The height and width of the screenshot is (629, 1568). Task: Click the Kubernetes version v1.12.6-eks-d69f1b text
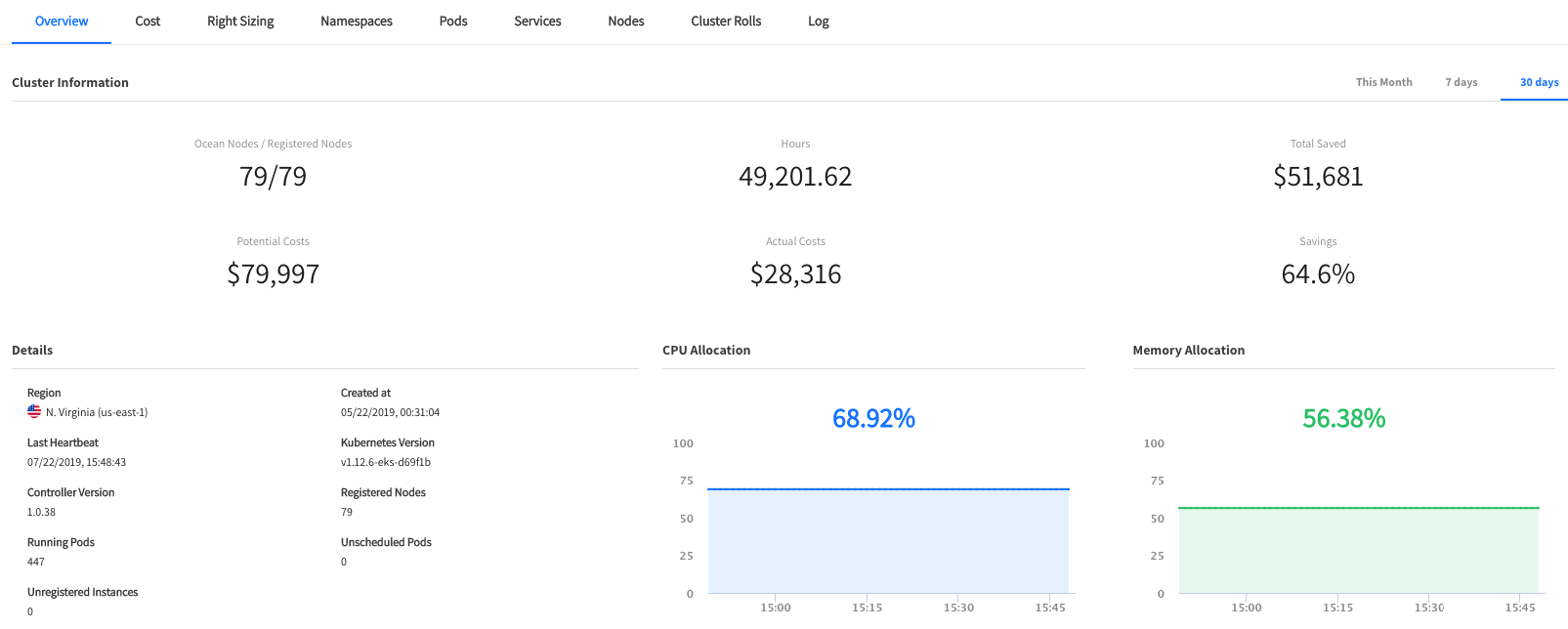(x=386, y=463)
